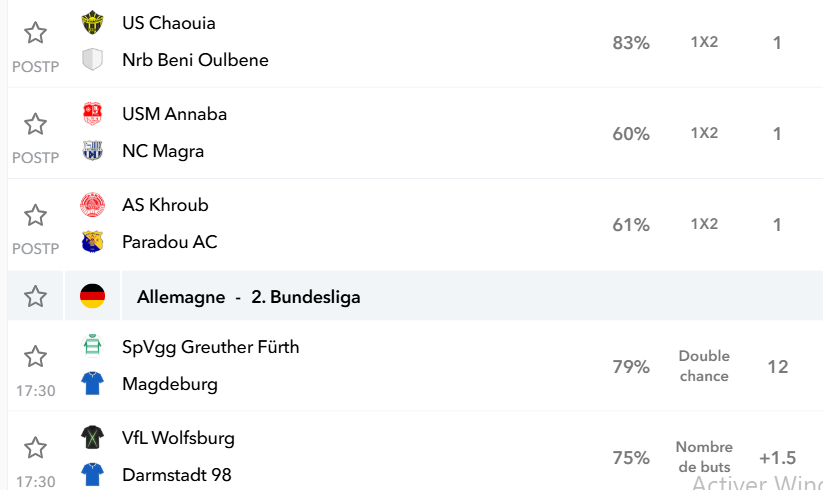The height and width of the screenshot is (490, 823).
Task: Click the Magdeburg blue jersey icon
Action: click(x=92, y=384)
